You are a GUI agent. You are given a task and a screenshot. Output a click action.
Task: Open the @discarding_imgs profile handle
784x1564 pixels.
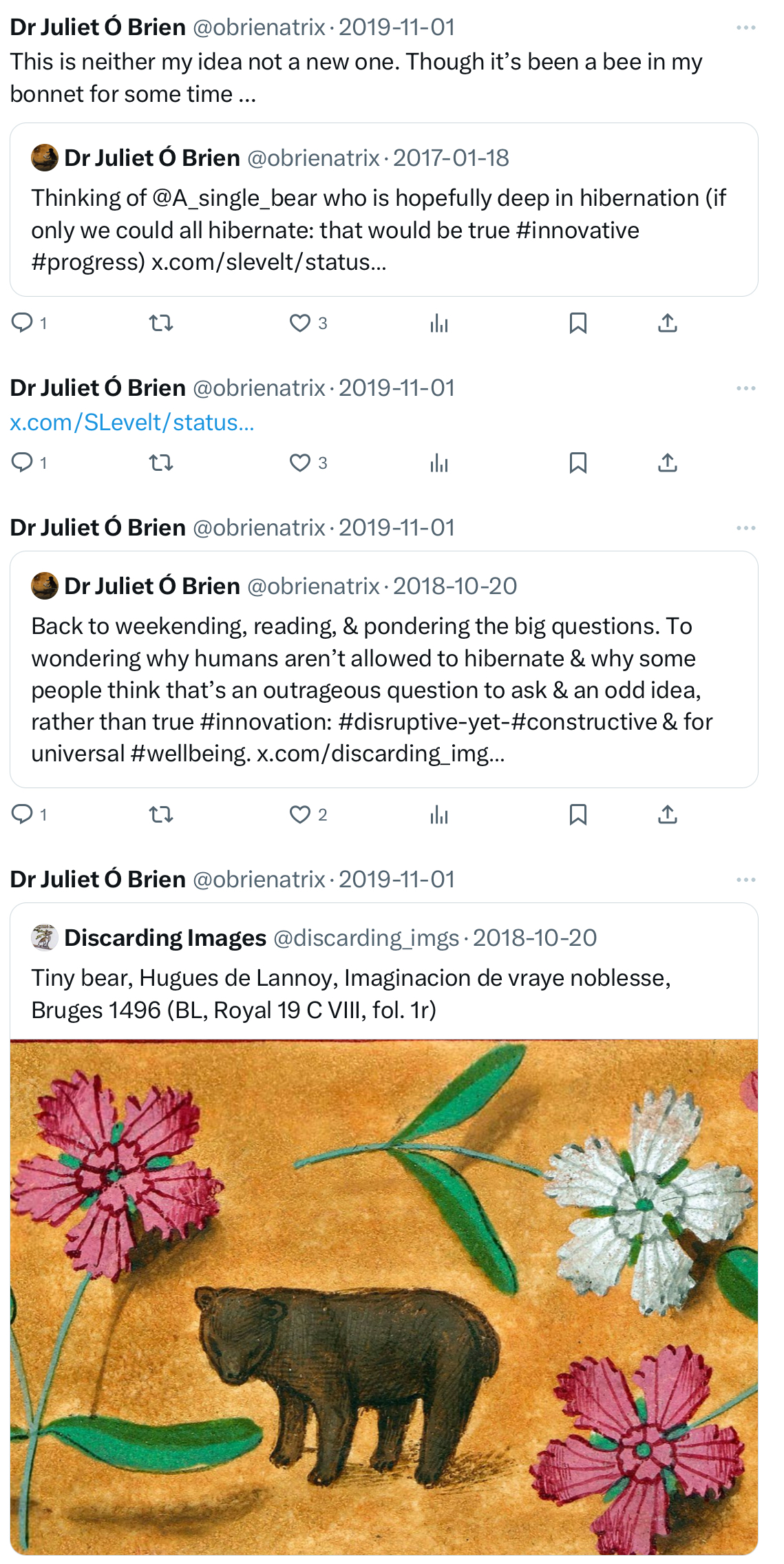tap(365, 938)
